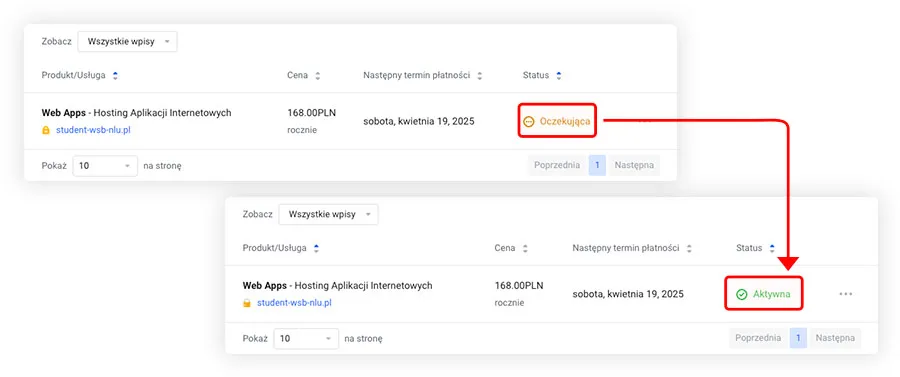This screenshot has width=900, height=377.
Task: Click 'Pokaż' label in lower panel
Action: [255, 339]
